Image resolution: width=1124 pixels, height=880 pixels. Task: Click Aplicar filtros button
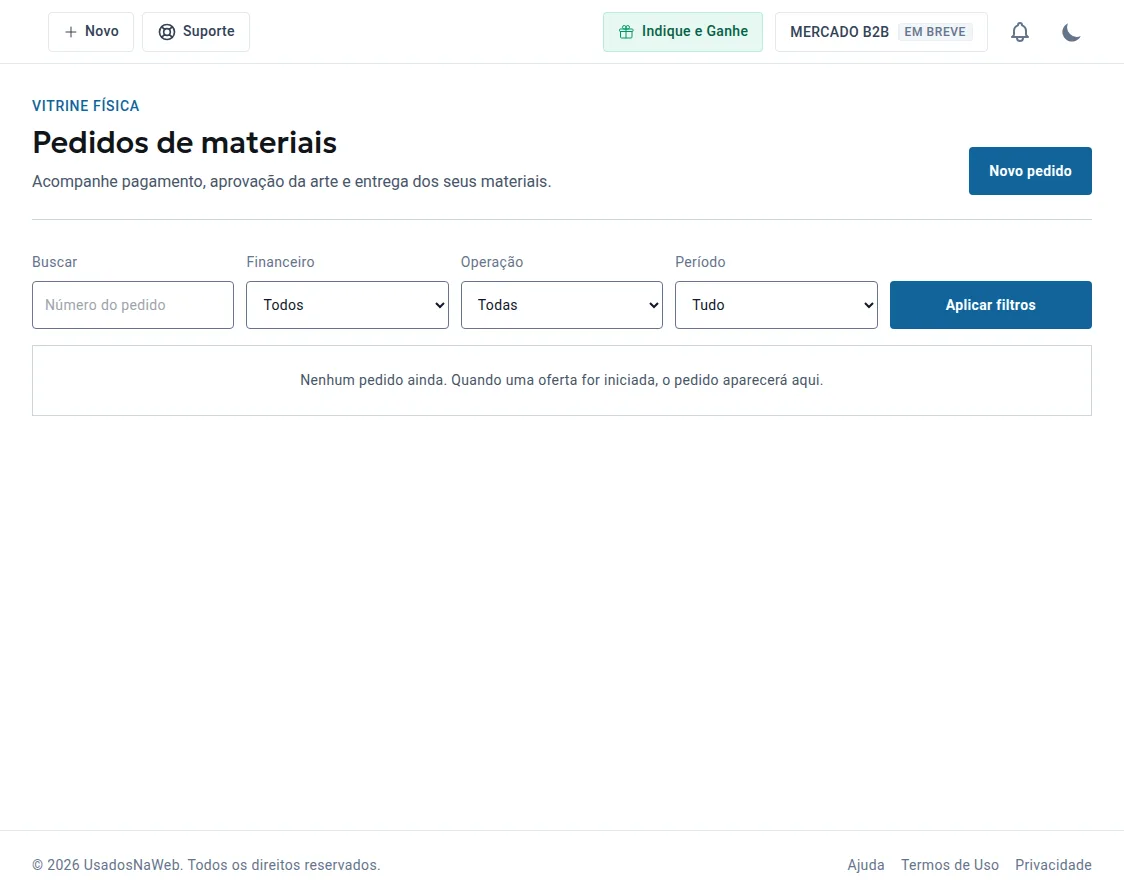pyautogui.click(x=991, y=305)
